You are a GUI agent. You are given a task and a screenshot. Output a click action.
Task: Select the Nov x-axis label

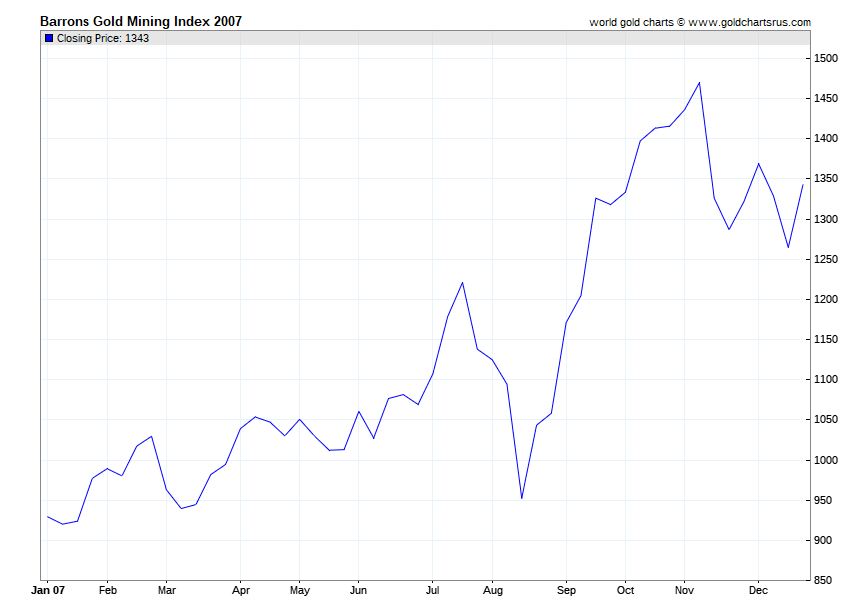pyautogui.click(x=684, y=590)
